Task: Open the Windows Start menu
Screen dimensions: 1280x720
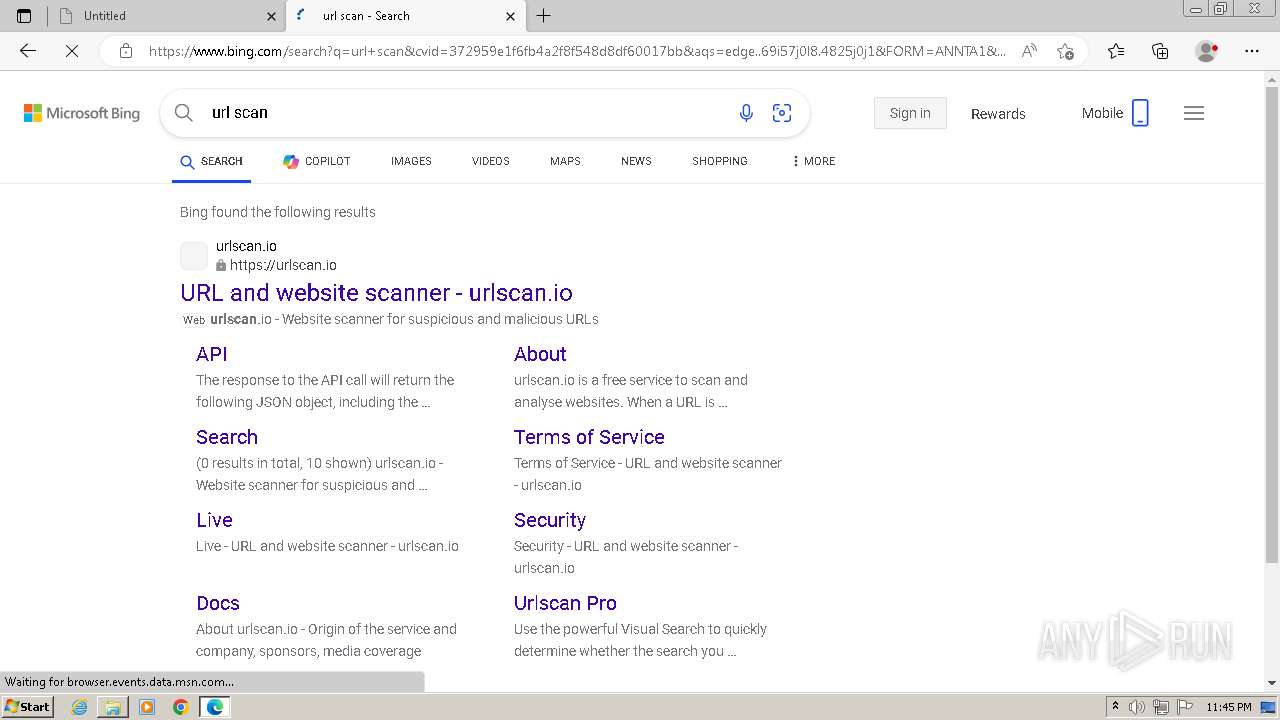Action: tap(27, 707)
